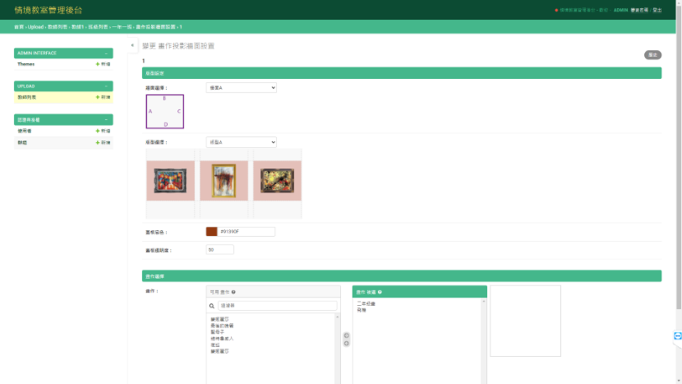682x384 pixels.
Task: Go to the home breadcrumb link
Action: coord(19,27)
